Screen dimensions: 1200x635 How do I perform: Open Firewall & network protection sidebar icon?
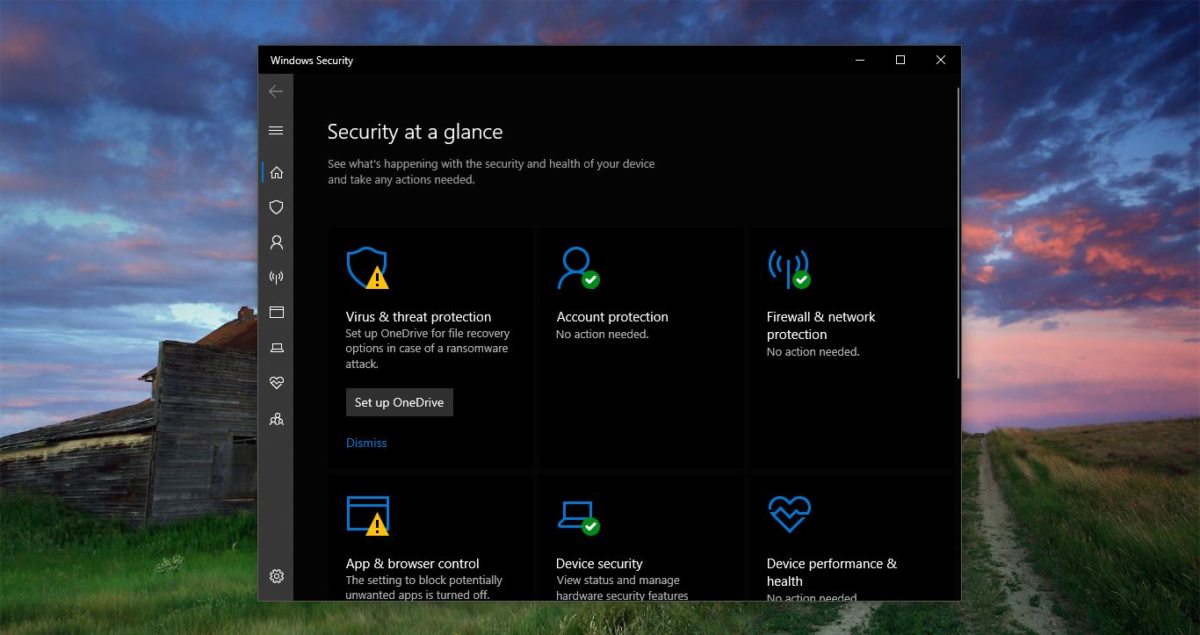(x=276, y=277)
